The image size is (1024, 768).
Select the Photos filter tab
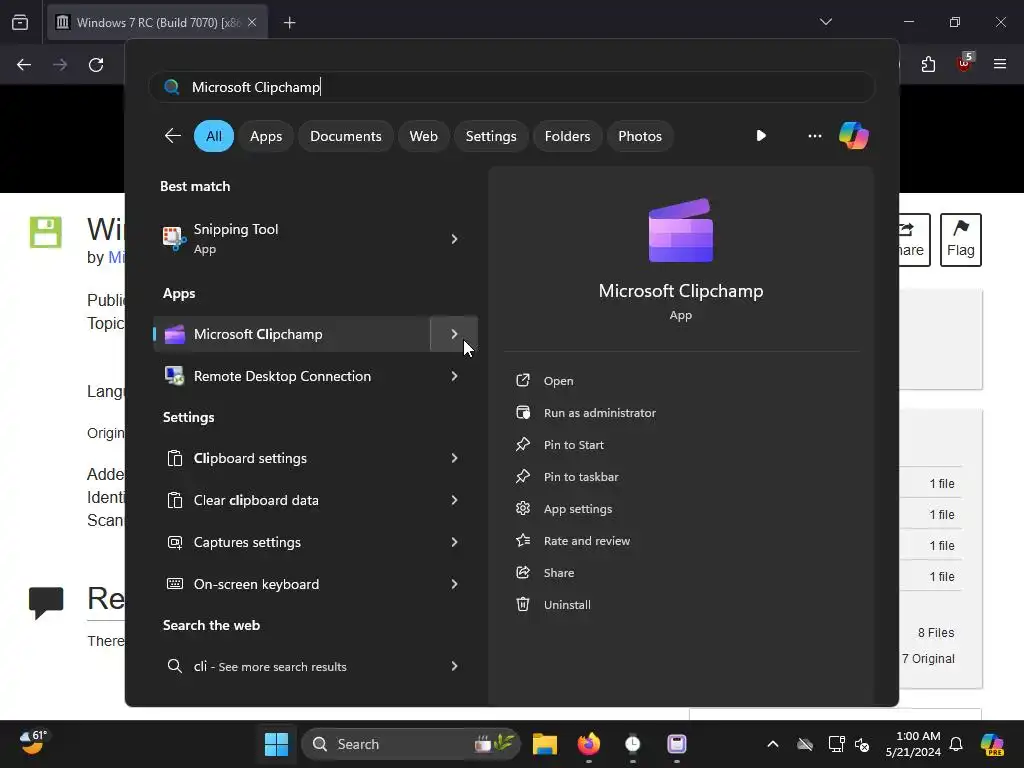640,136
